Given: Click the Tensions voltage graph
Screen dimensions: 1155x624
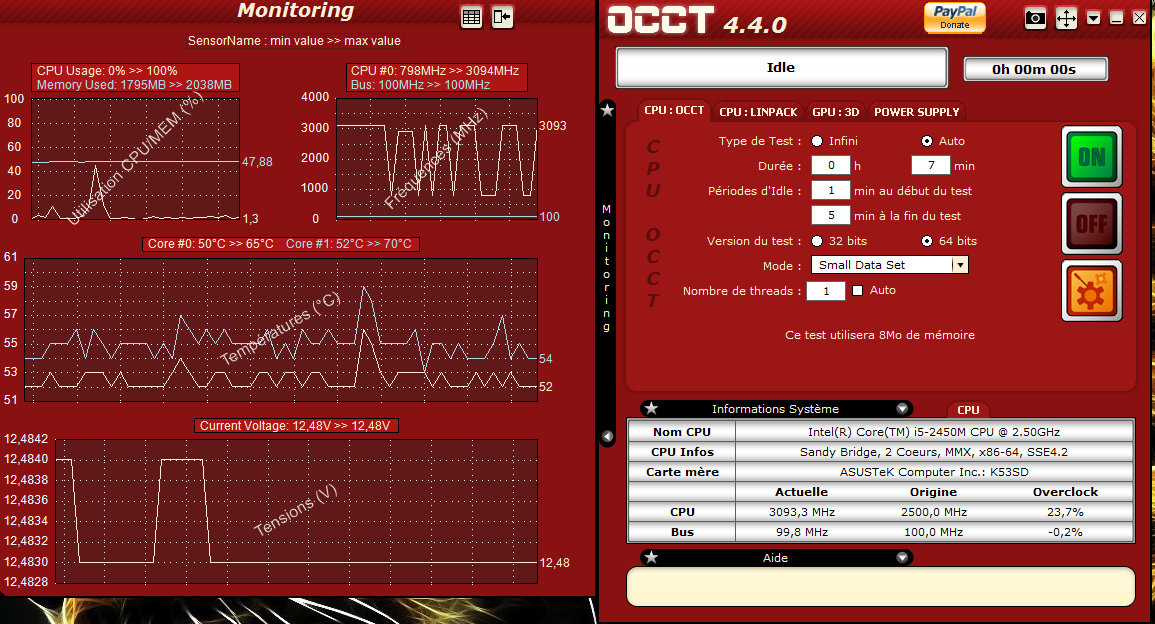Looking at the screenshot, I should click(x=297, y=511).
